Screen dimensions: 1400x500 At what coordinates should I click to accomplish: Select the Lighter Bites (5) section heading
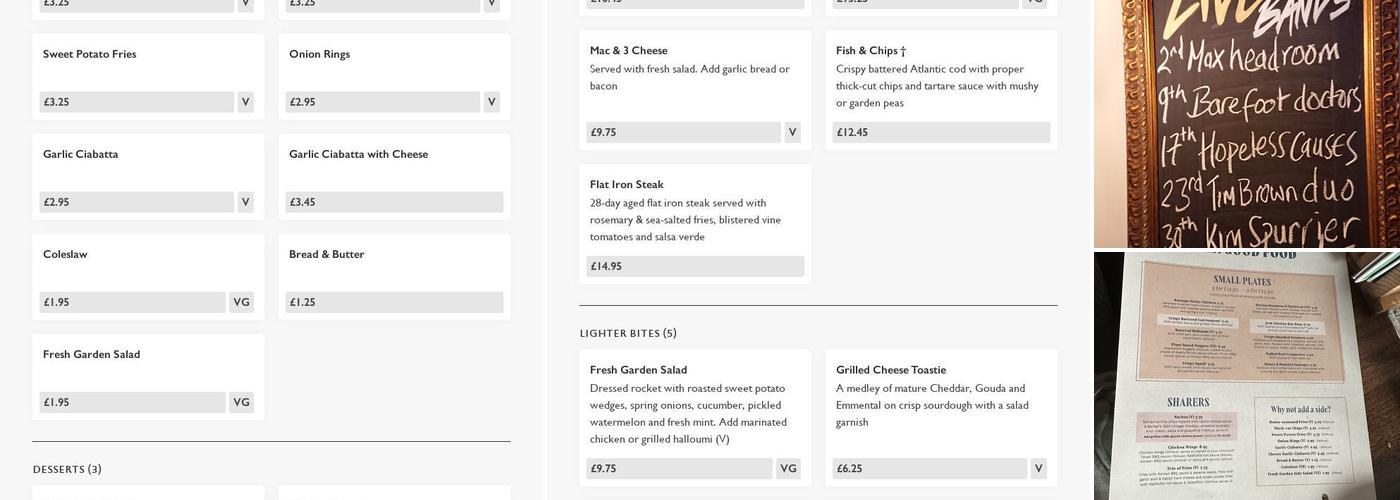628,333
